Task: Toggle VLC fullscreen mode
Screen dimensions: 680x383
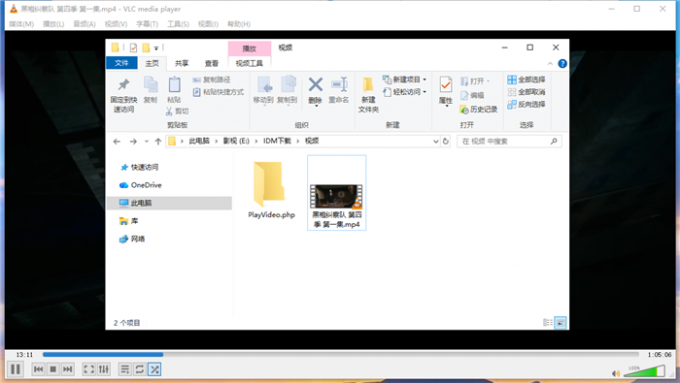Action: tap(89, 369)
